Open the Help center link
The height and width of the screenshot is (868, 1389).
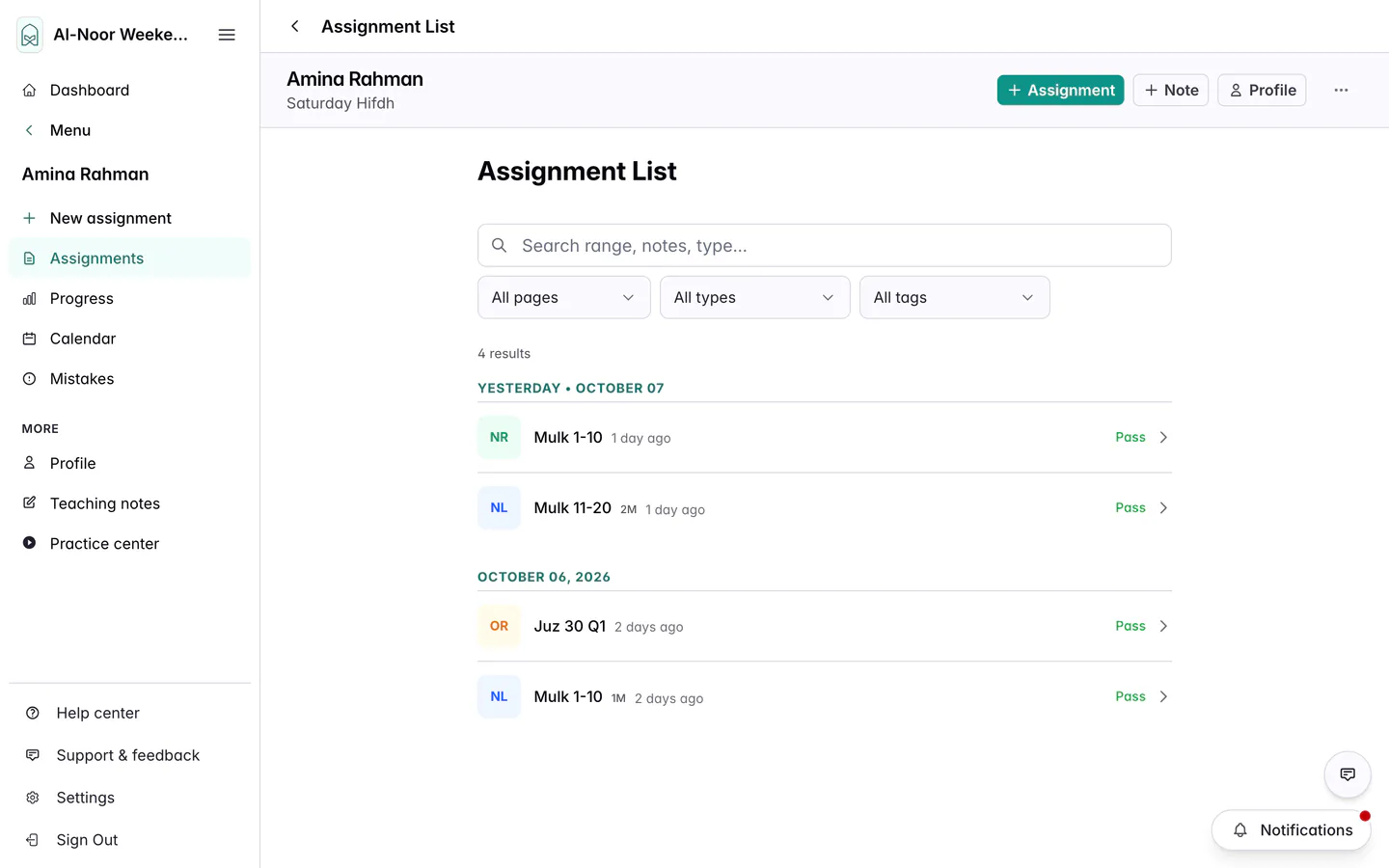pos(129,713)
